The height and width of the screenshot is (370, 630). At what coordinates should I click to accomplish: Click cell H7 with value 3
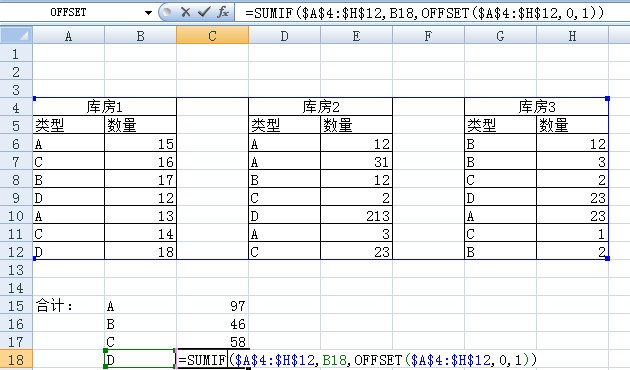coord(572,161)
